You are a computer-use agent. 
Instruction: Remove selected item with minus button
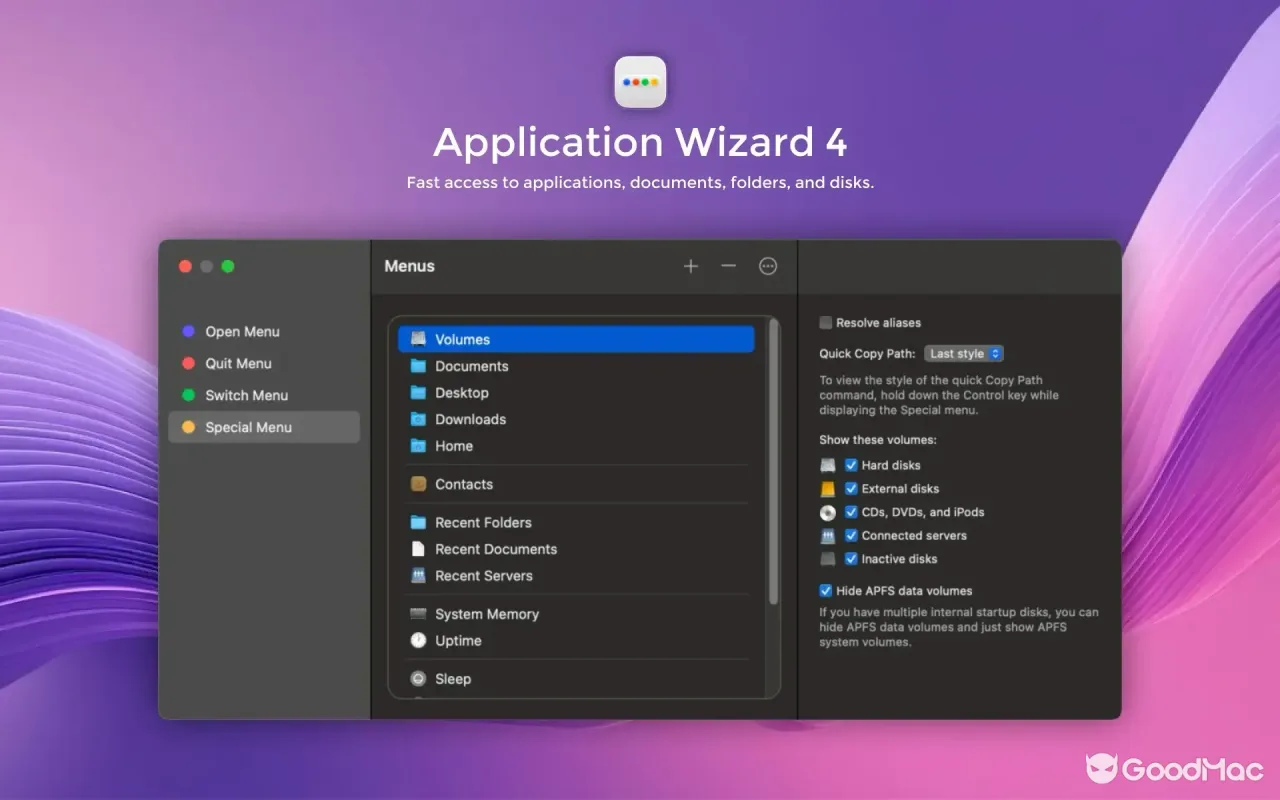tap(729, 266)
